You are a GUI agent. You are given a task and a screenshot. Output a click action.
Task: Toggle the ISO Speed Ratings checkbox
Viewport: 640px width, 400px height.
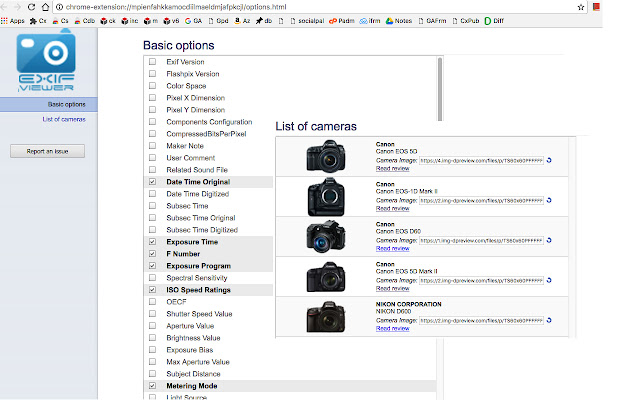152,290
